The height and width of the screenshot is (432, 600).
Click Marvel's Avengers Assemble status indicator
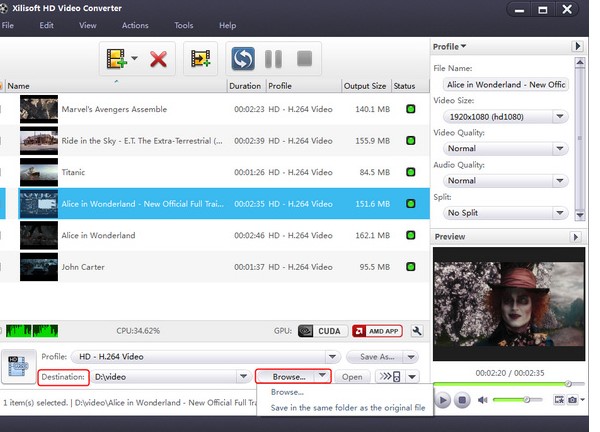point(411,109)
